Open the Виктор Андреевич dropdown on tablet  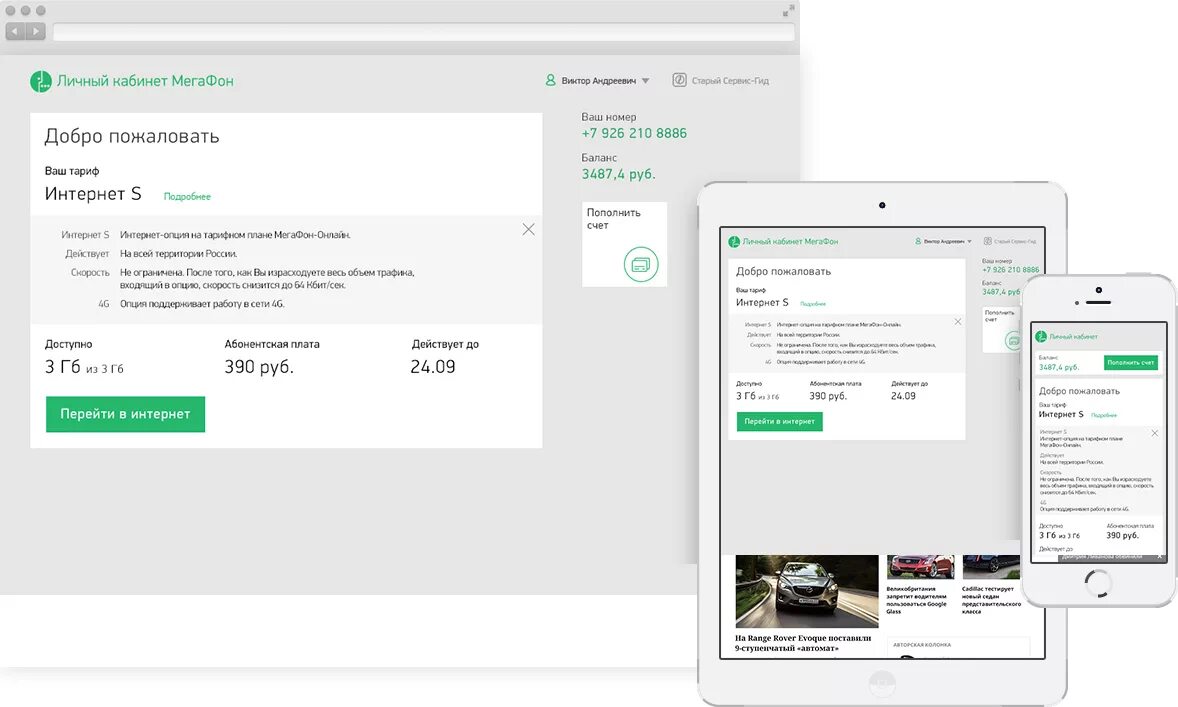pos(944,241)
